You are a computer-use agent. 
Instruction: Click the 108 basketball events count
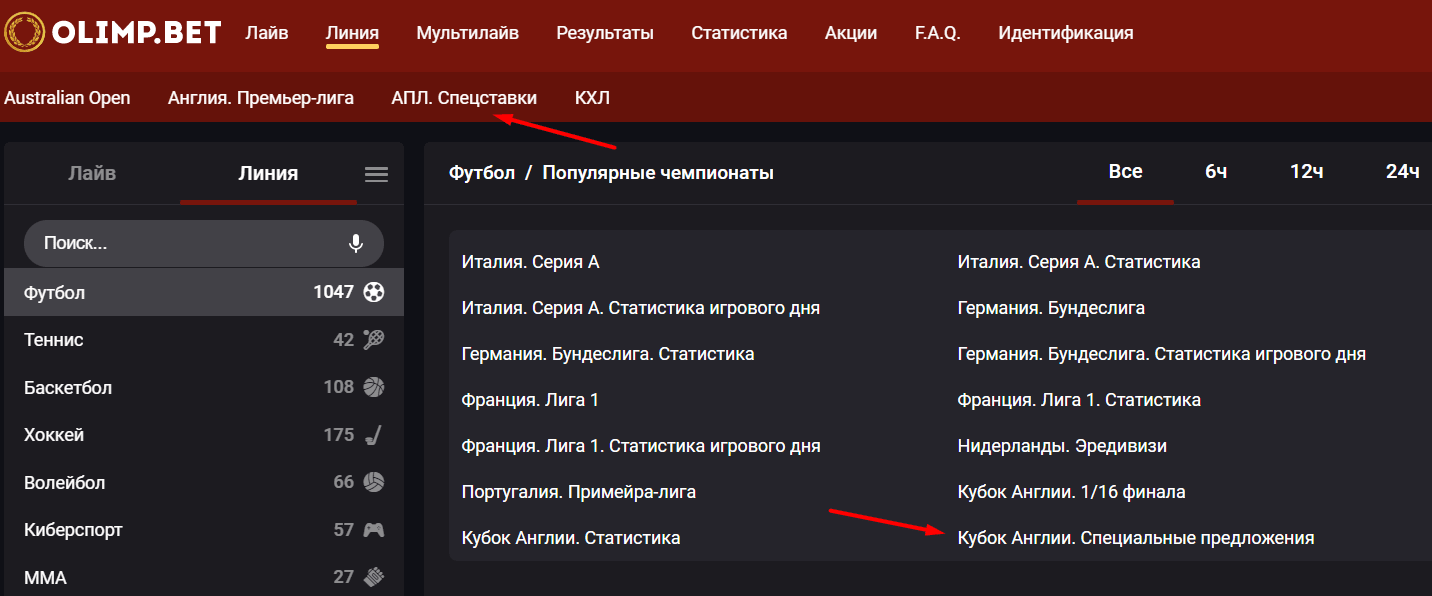tap(339, 387)
